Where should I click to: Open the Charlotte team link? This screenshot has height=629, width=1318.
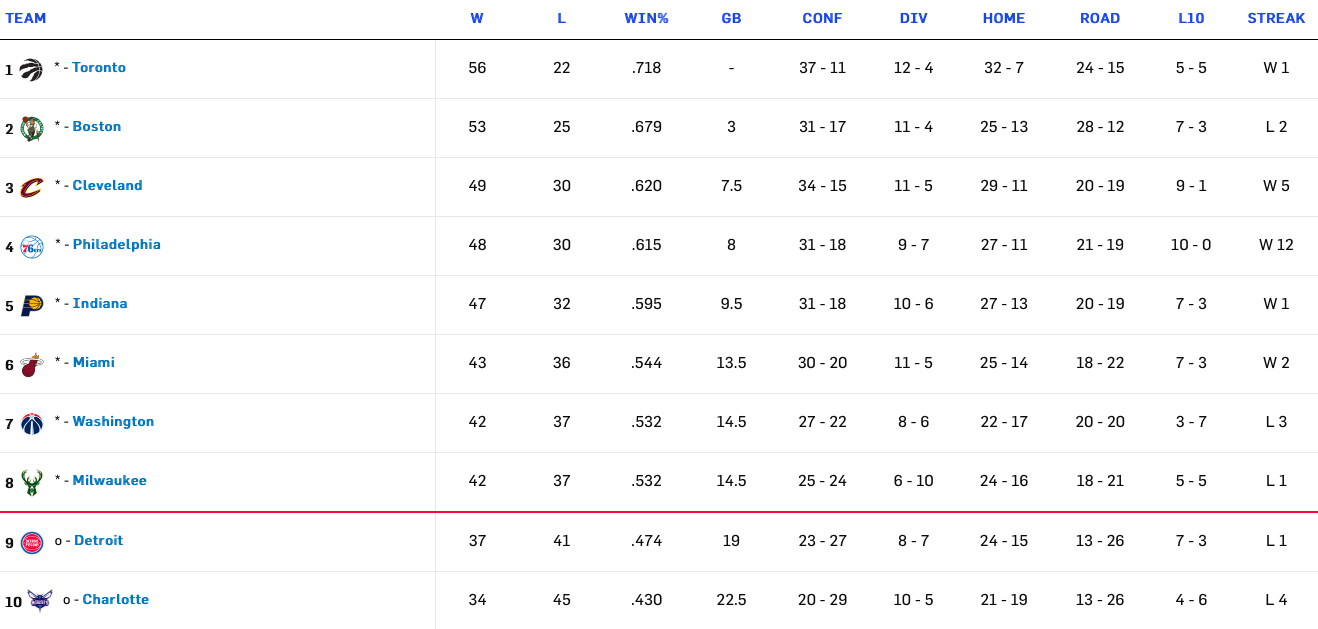tap(116, 599)
